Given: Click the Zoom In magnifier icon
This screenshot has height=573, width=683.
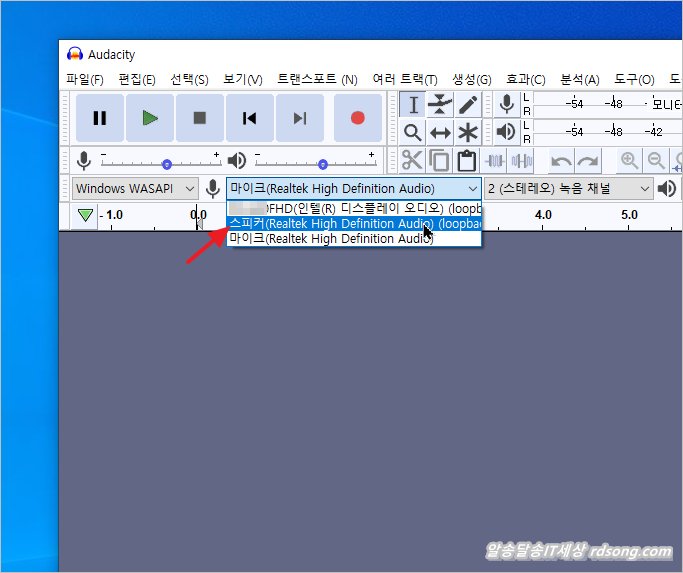Looking at the screenshot, I should (x=629, y=161).
